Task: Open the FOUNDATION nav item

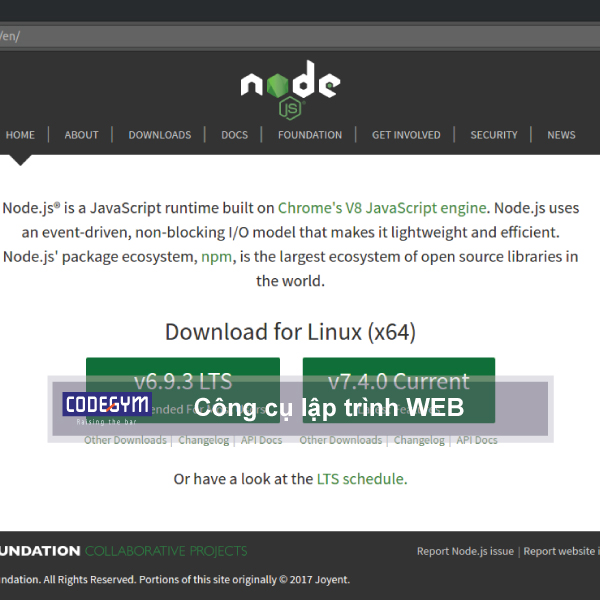Action: tap(310, 135)
